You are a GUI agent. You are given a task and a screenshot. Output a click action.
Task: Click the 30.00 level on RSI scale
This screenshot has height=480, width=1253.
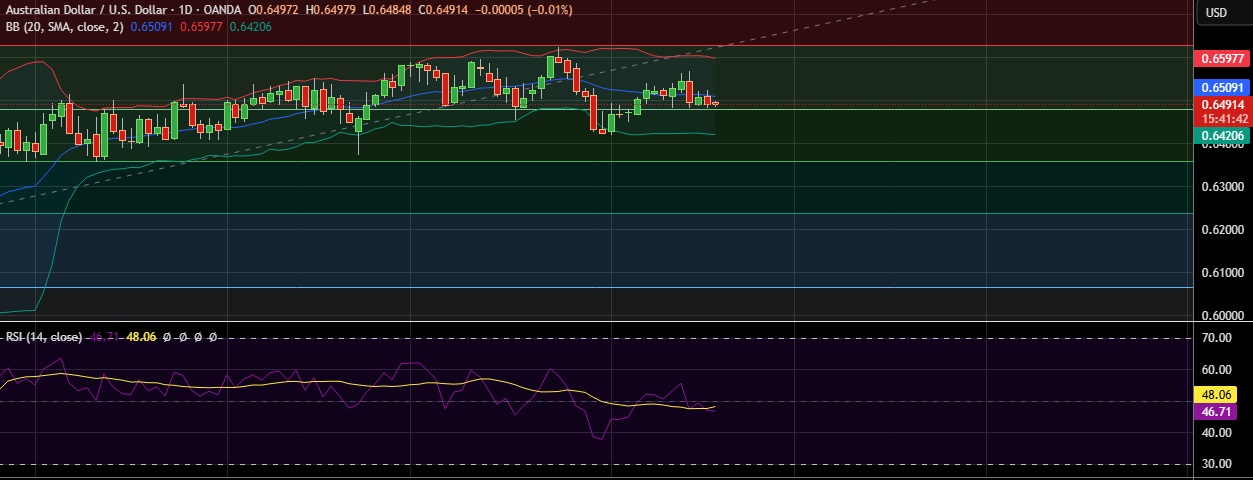1216,464
